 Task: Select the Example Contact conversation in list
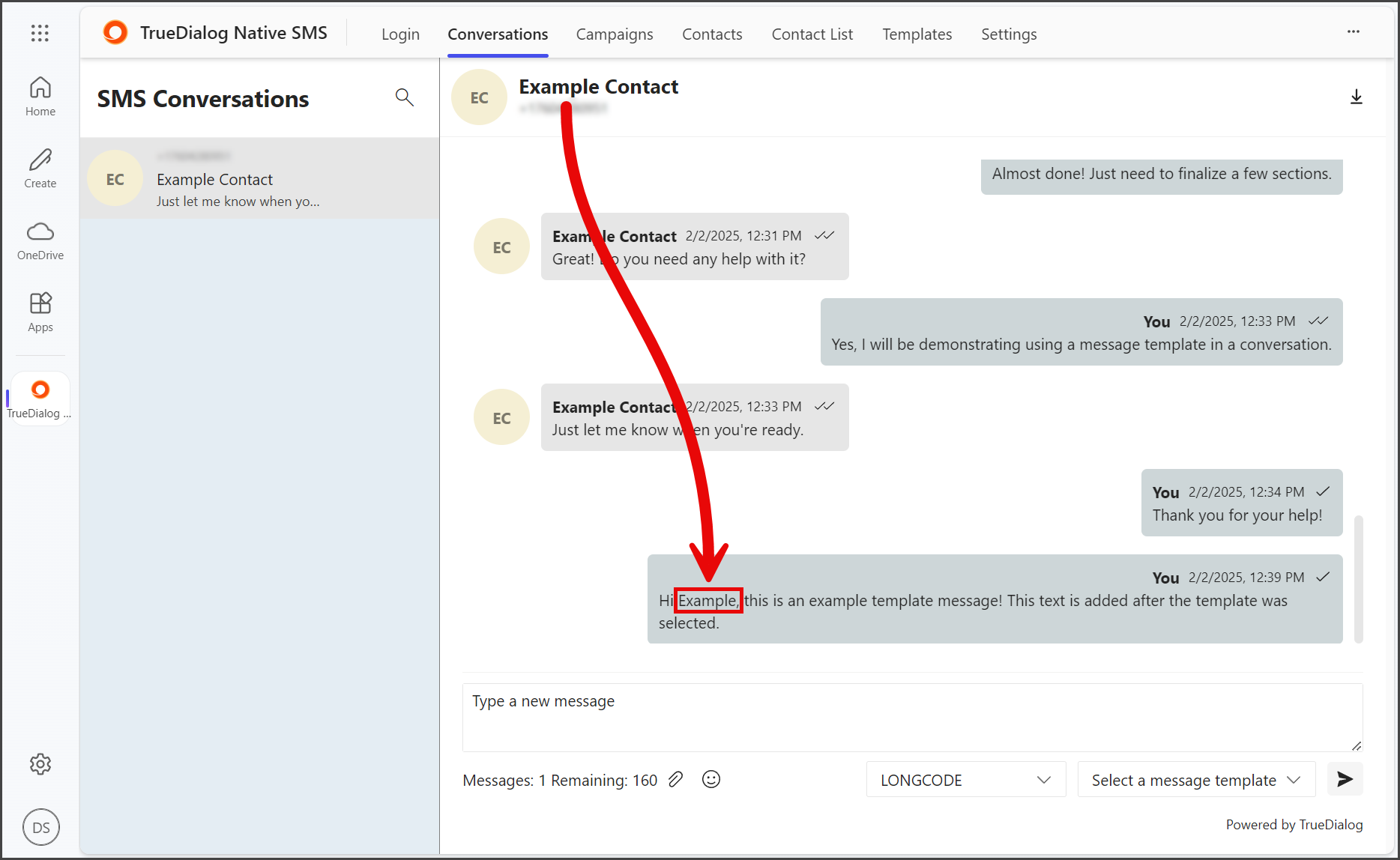click(x=259, y=178)
